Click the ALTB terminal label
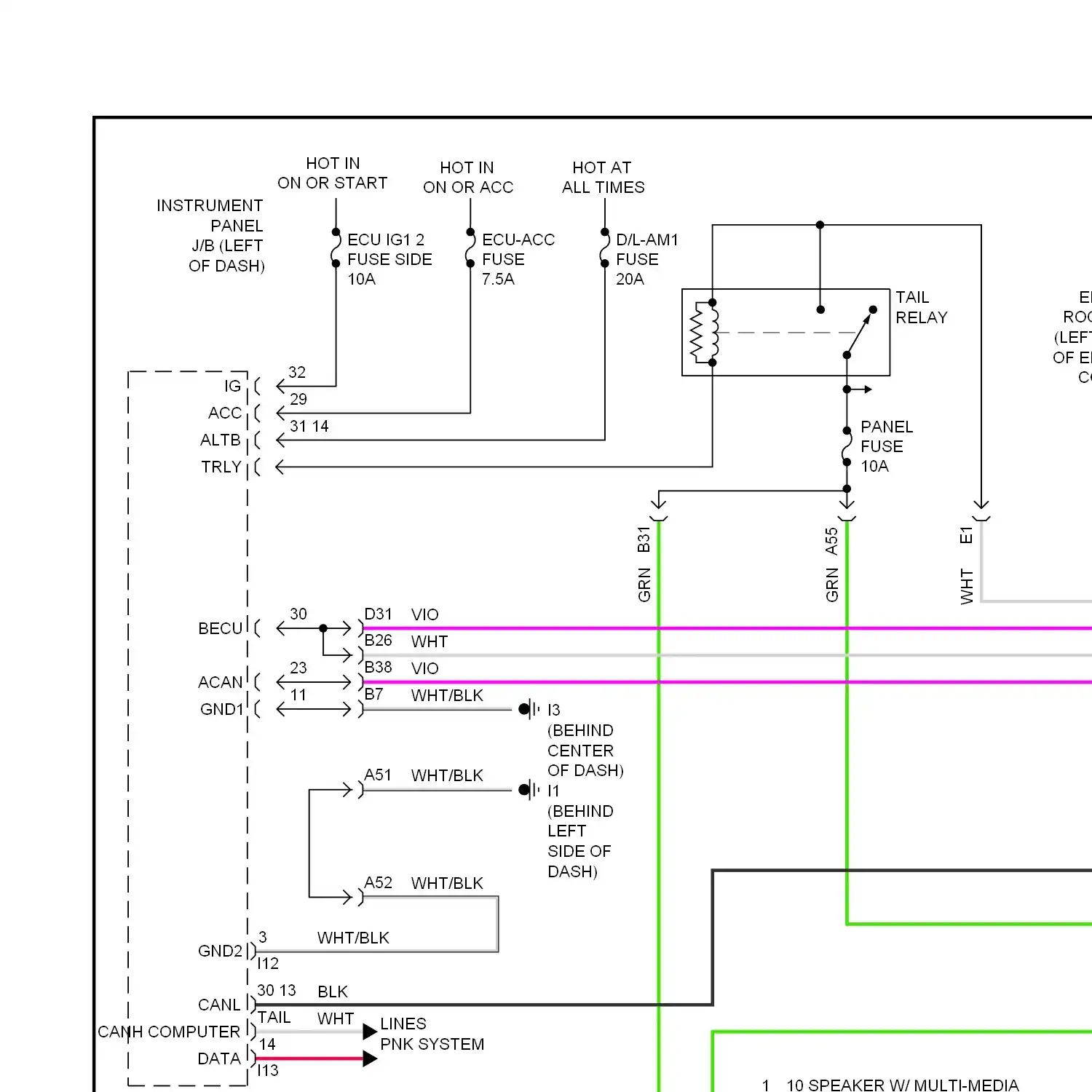 (221, 440)
